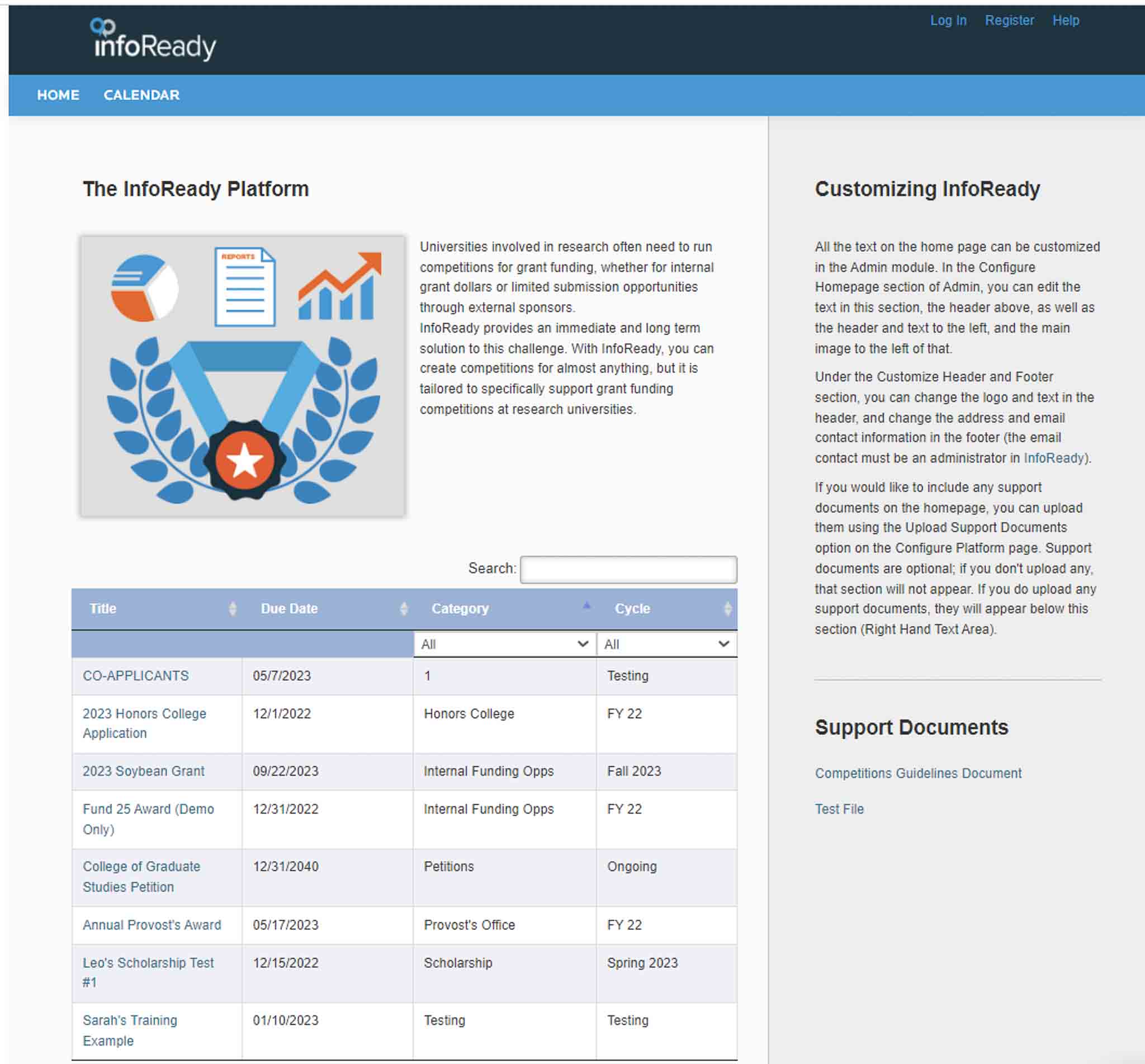Open Annual Provost's Award competition

click(x=152, y=925)
